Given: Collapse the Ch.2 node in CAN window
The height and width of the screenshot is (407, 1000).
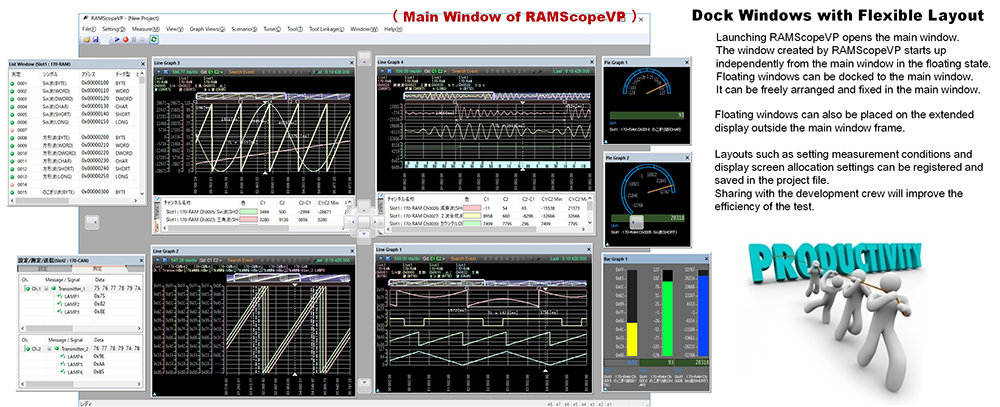Looking at the screenshot, I should click(25, 349).
